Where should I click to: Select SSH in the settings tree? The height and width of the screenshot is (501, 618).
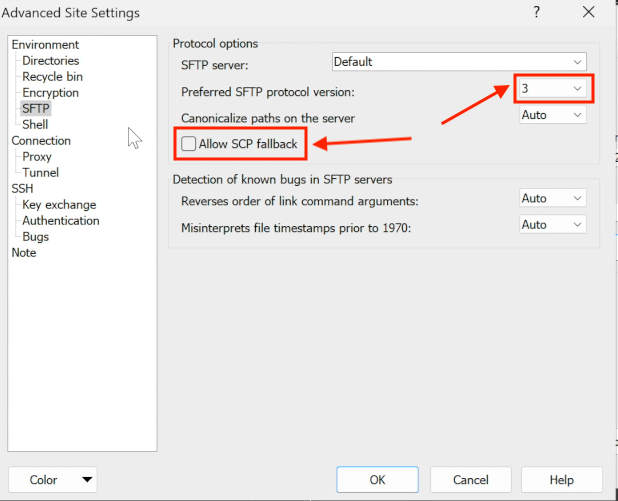(22, 188)
